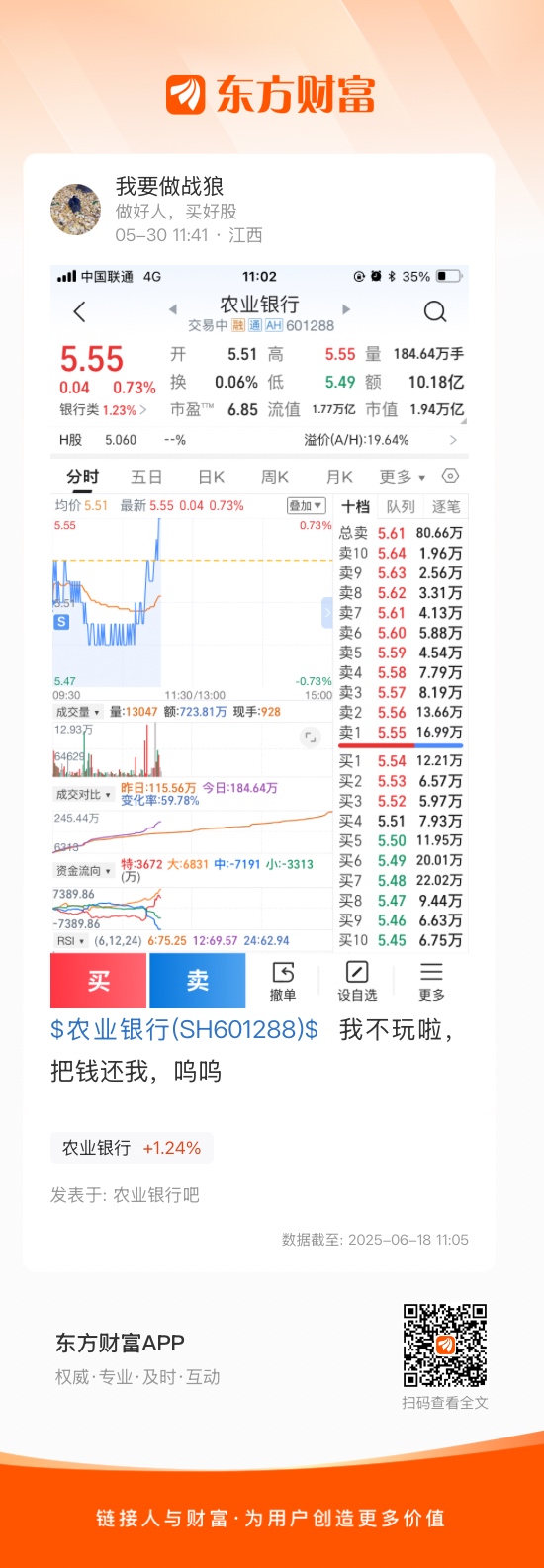Open the 更多 chart period dropdown
Viewport: 544px width, 1568px height.
pyautogui.click(x=403, y=477)
